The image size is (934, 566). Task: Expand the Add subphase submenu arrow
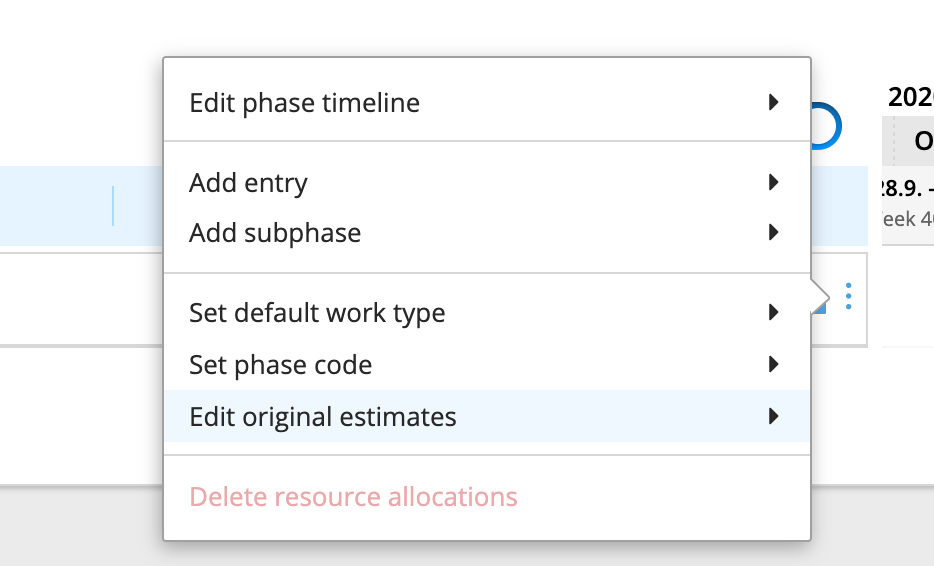pos(773,233)
